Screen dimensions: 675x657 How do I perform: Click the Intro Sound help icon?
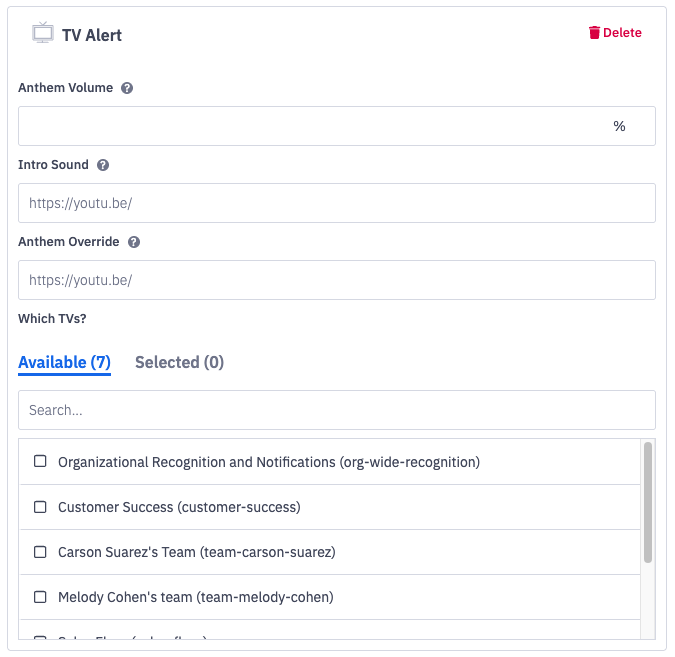coord(103,165)
